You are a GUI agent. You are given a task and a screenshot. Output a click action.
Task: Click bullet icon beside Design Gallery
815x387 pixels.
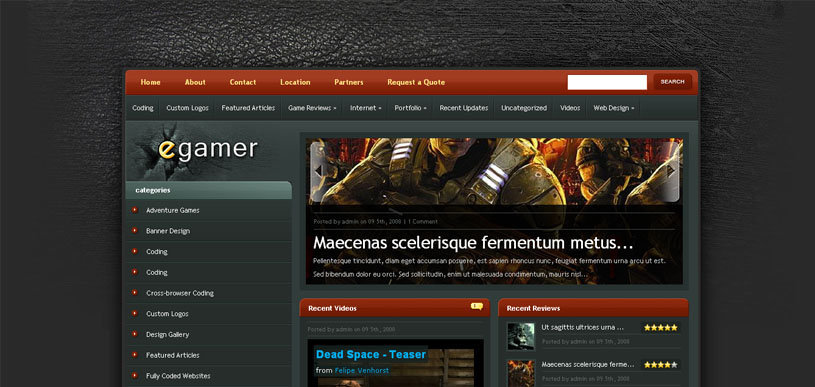(x=135, y=335)
